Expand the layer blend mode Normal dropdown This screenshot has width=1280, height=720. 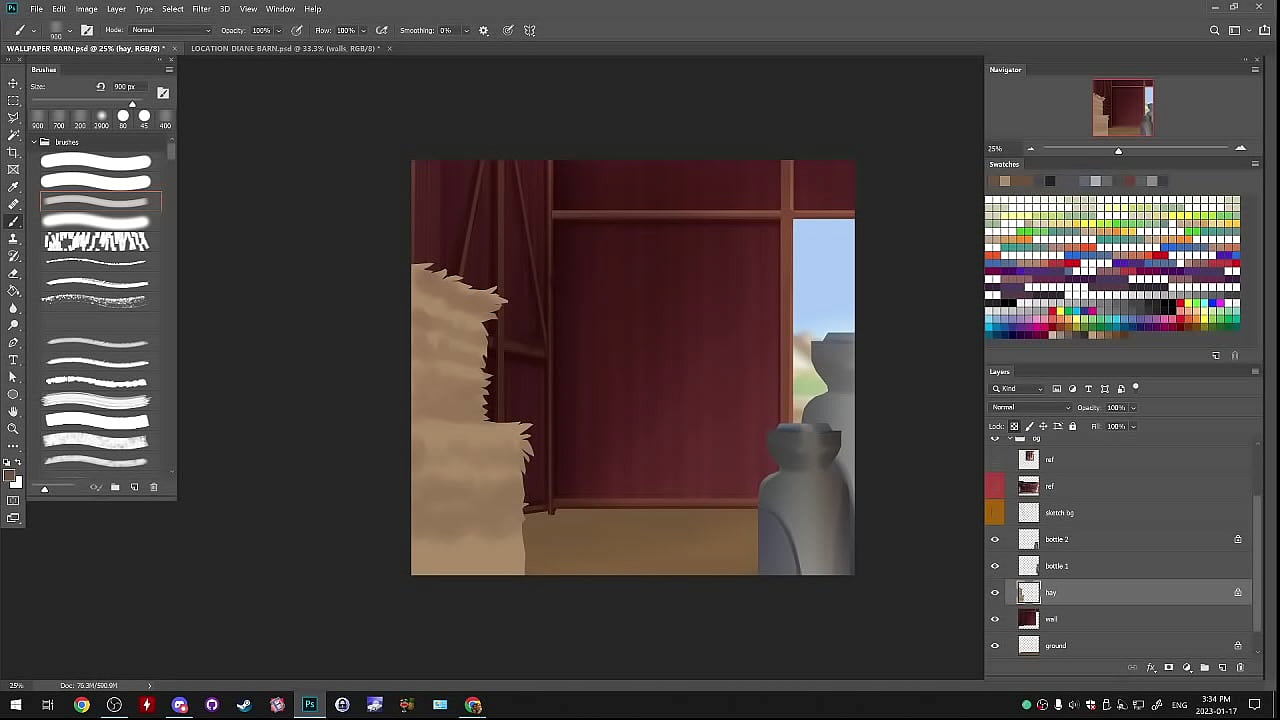(1030, 407)
